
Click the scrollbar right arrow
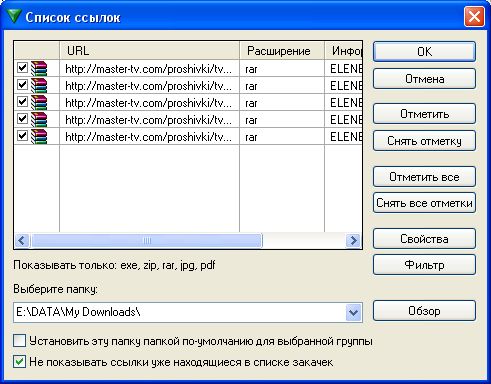[x=353, y=240]
